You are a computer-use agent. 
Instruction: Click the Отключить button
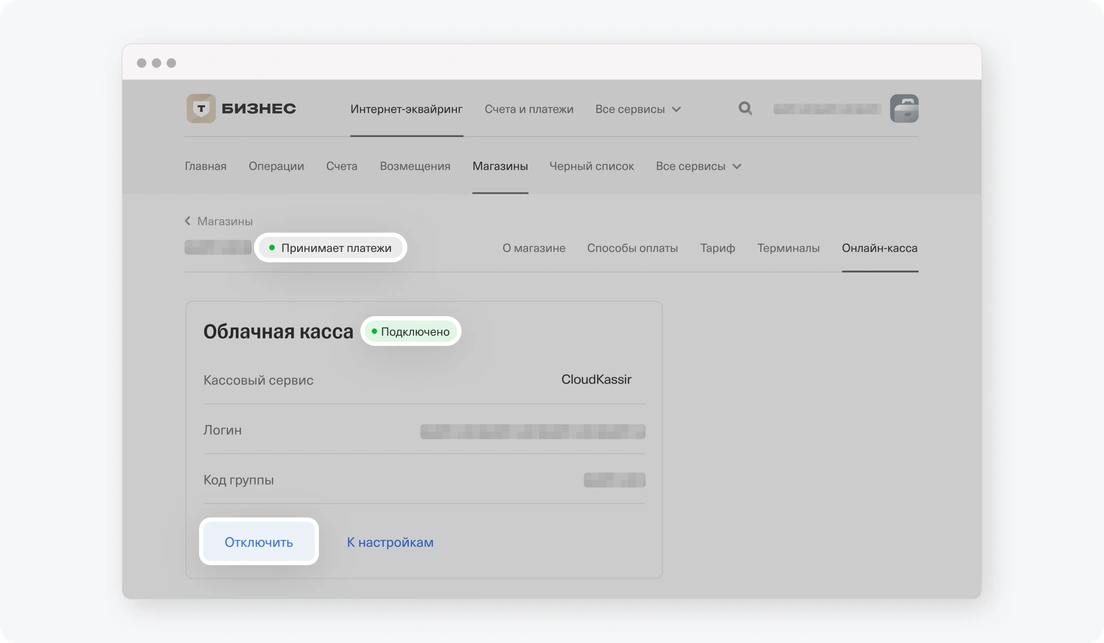point(258,541)
